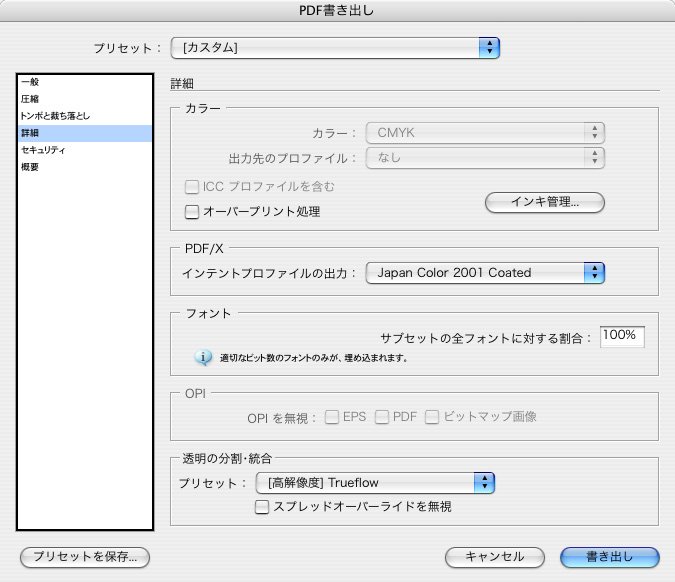
Task: Select 一般 in the left category list
Action: coord(85,82)
